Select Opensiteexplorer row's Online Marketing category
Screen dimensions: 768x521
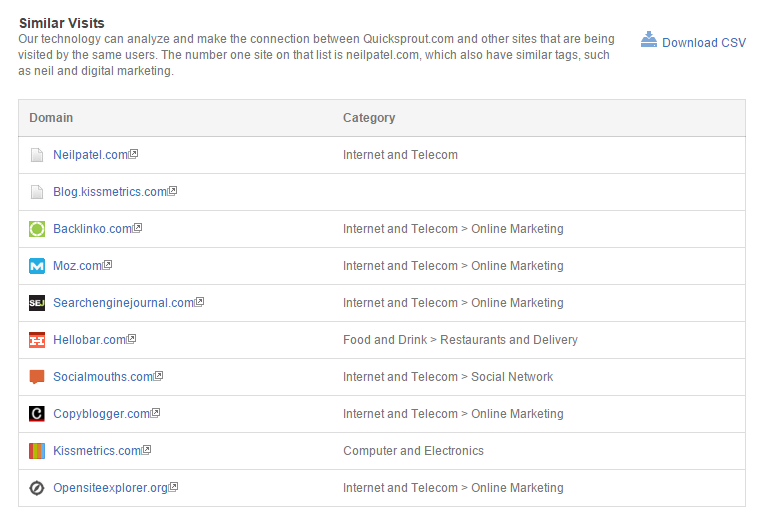click(x=453, y=488)
